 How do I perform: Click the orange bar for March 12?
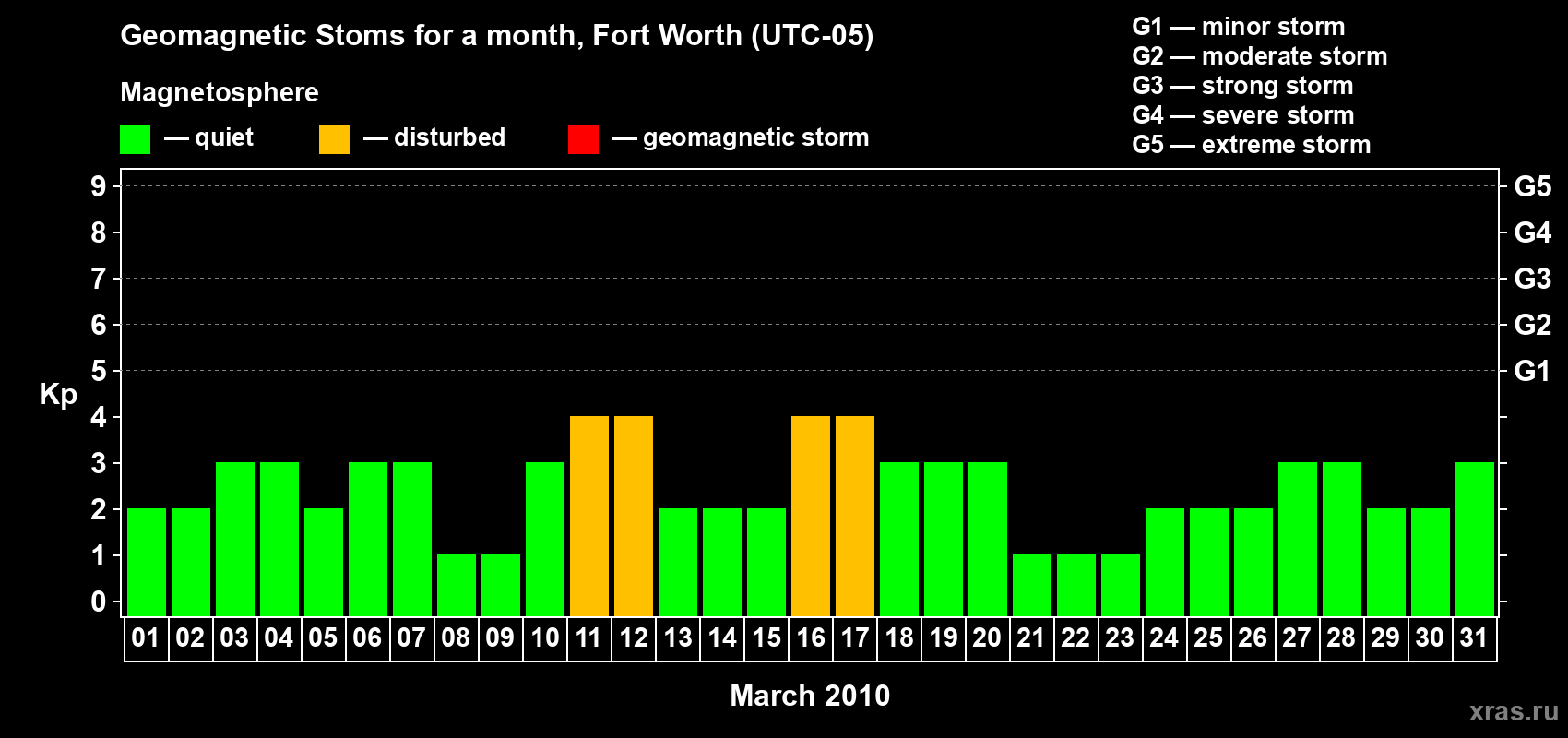click(634, 516)
